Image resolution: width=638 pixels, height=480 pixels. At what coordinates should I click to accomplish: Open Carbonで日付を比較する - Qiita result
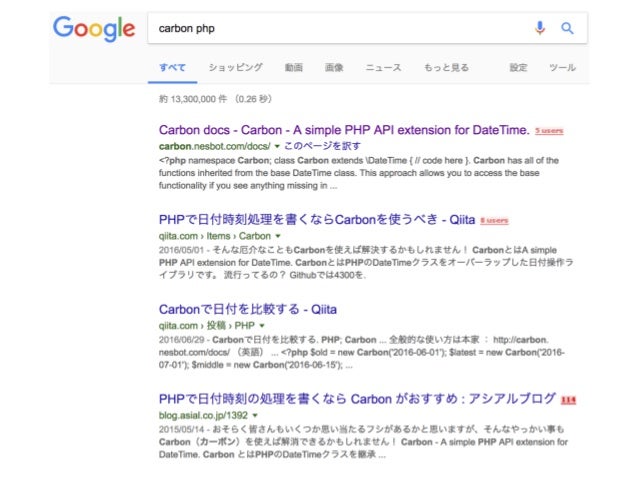click(248, 309)
